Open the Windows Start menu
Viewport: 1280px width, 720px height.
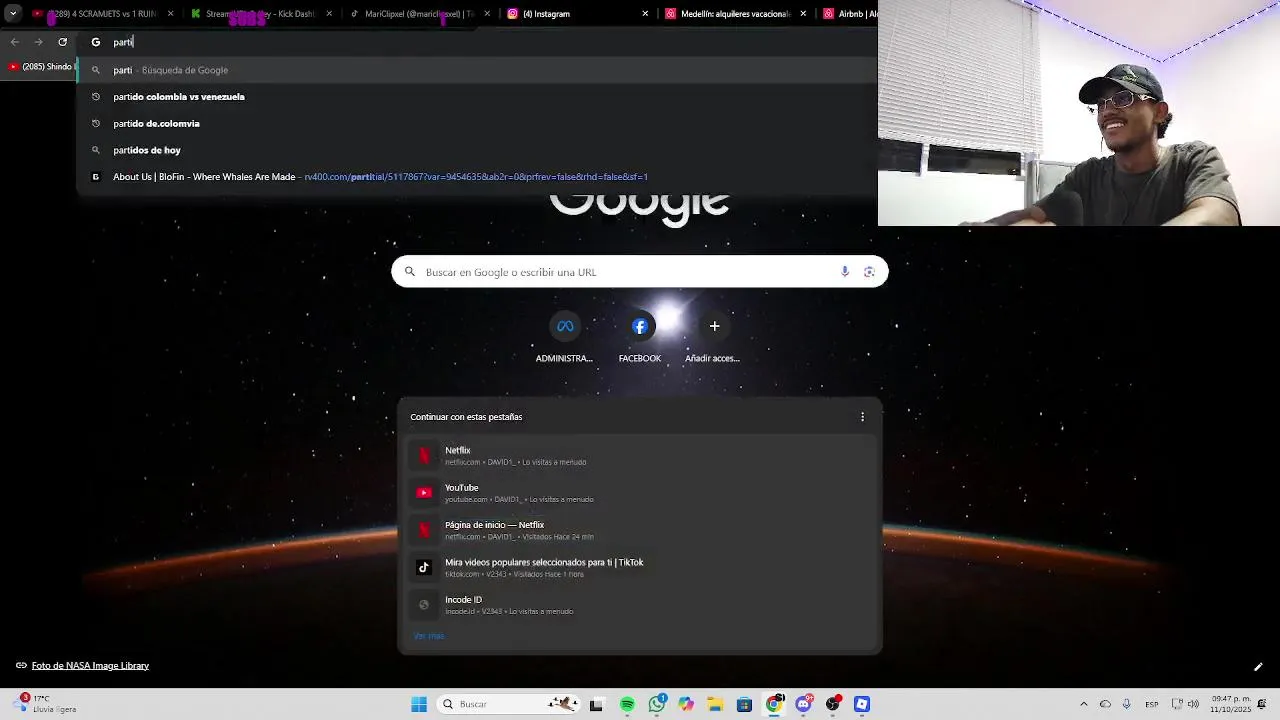click(x=419, y=704)
